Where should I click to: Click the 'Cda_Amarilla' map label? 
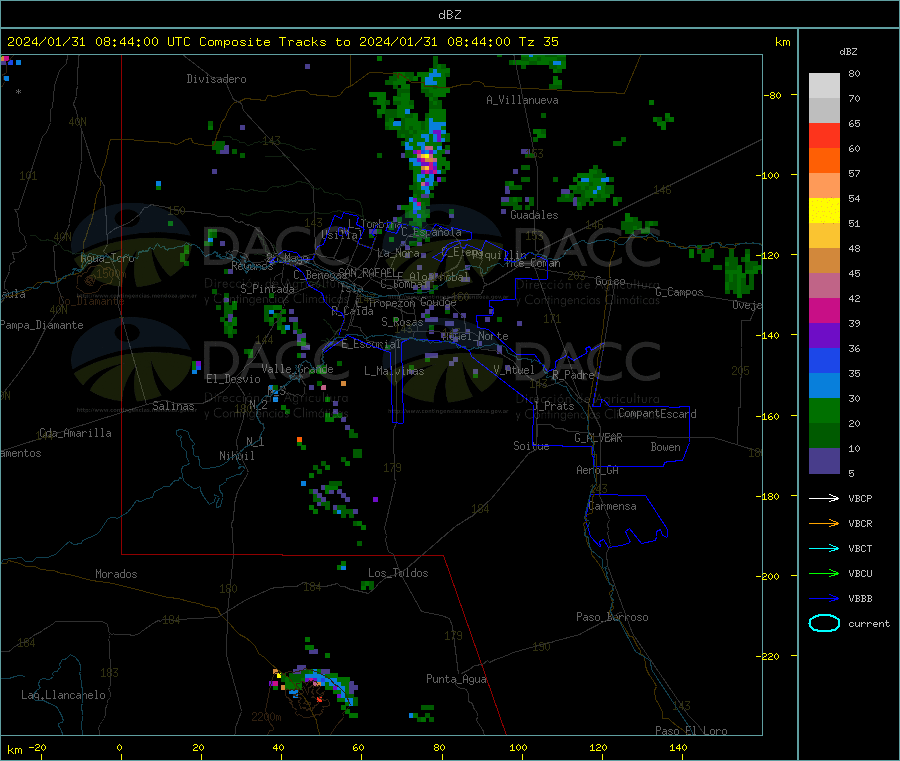[x=75, y=433]
